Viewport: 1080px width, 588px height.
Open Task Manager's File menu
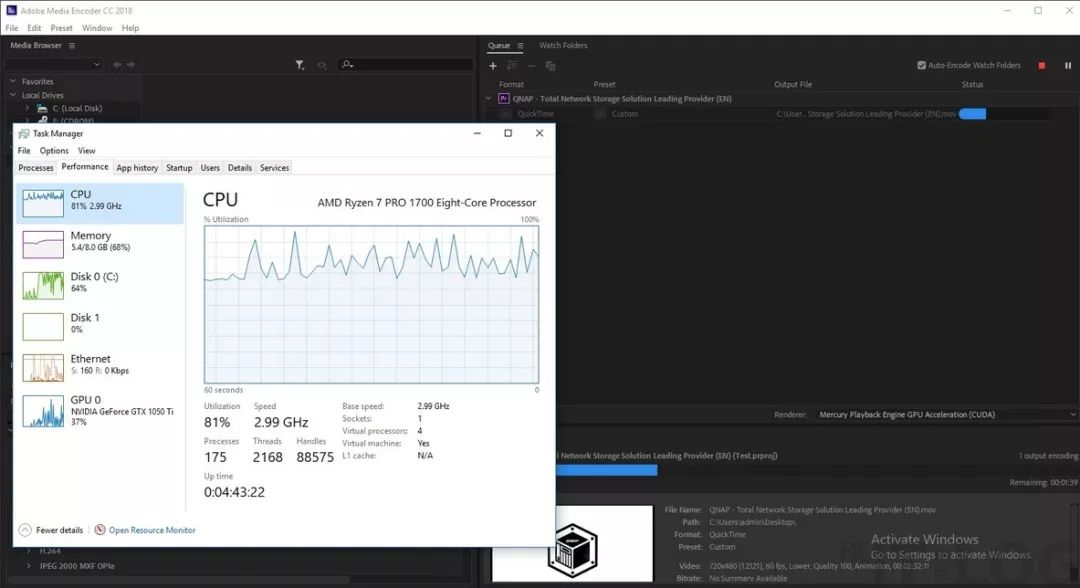[x=24, y=151]
